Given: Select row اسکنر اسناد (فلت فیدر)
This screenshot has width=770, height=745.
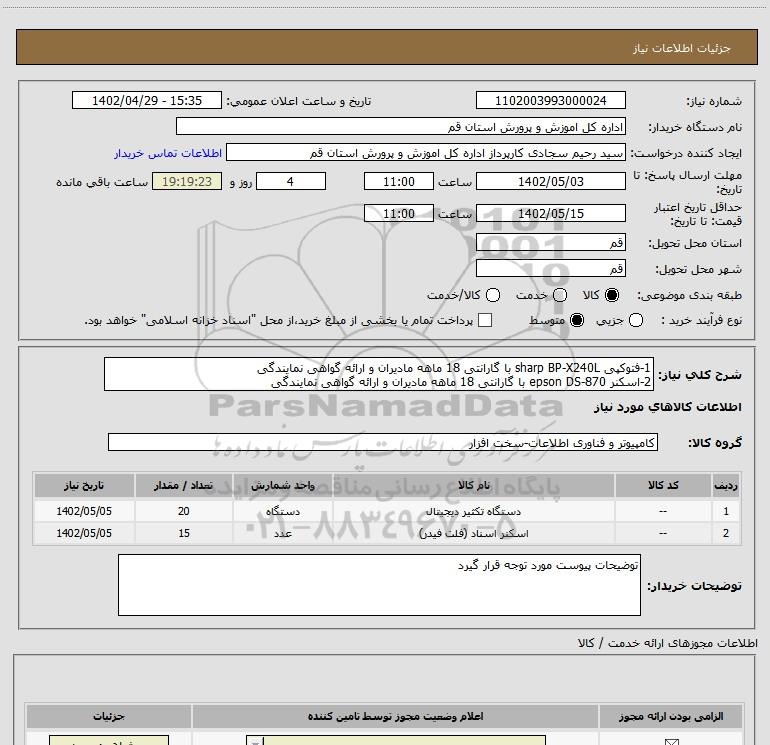Looking at the screenshot, I should pyautogui.click(x=387, y=533).
